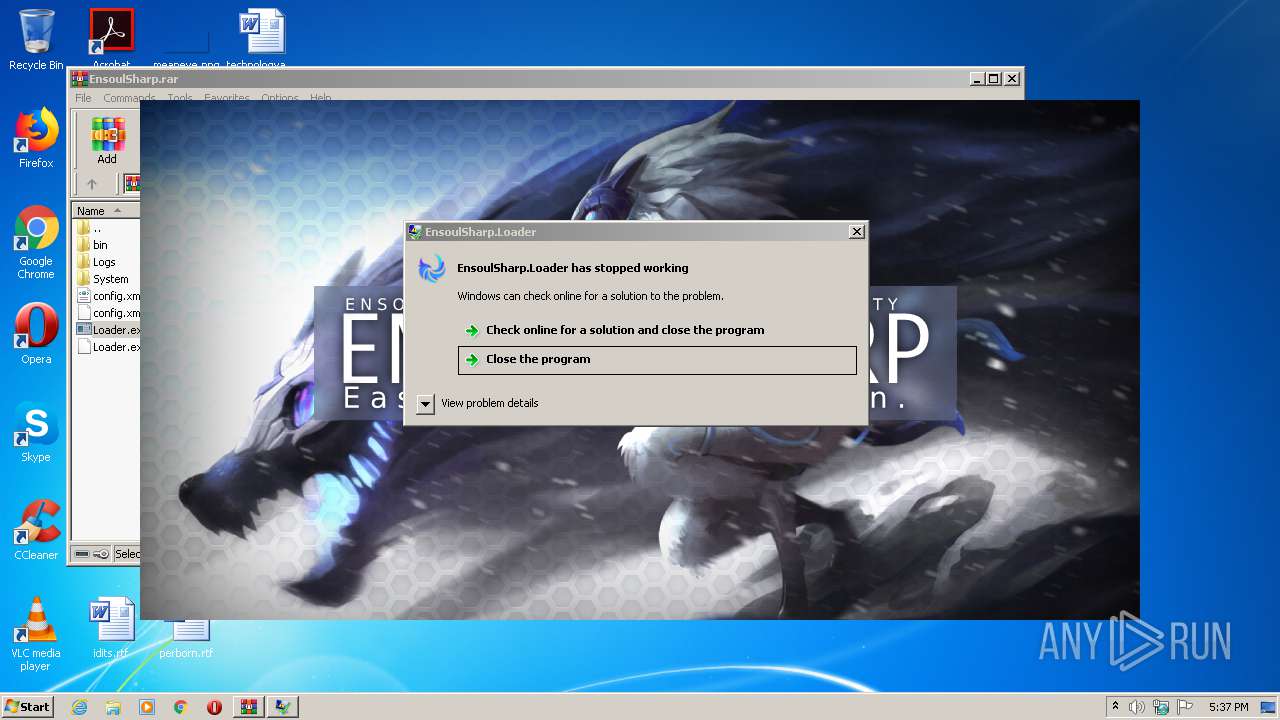Minimize the EnsoulSharp.rar WinRAR window
Screen dimensions: 1280x720
point(977,78)
